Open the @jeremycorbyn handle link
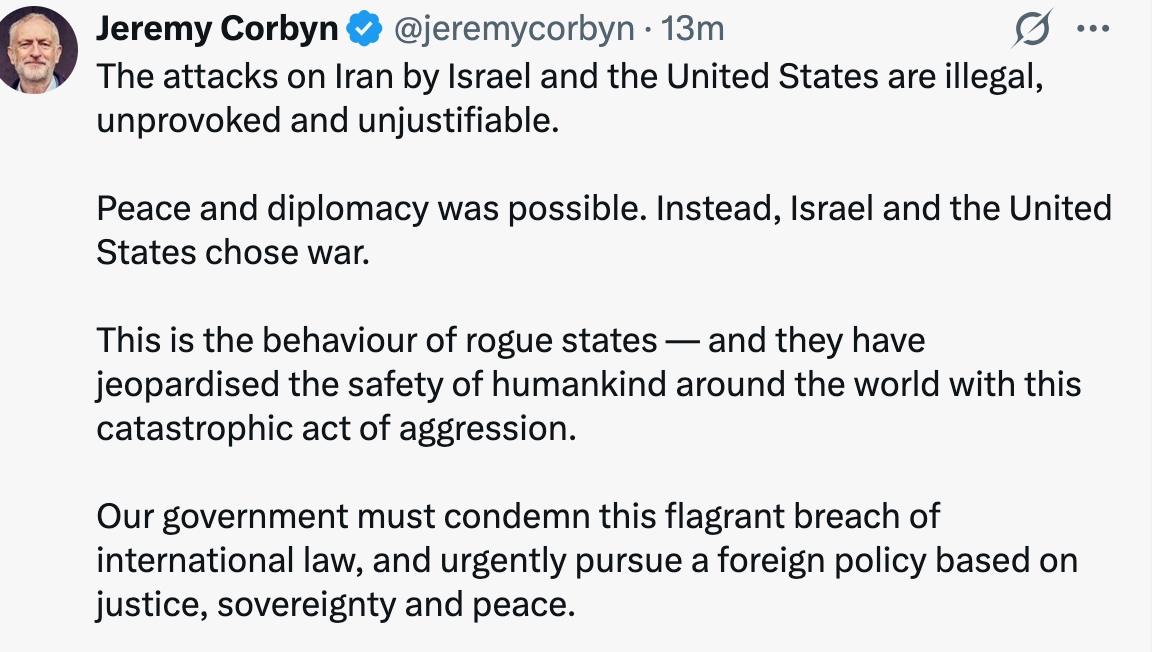This screenshot has width=1162, height=652. click(515, 30)
